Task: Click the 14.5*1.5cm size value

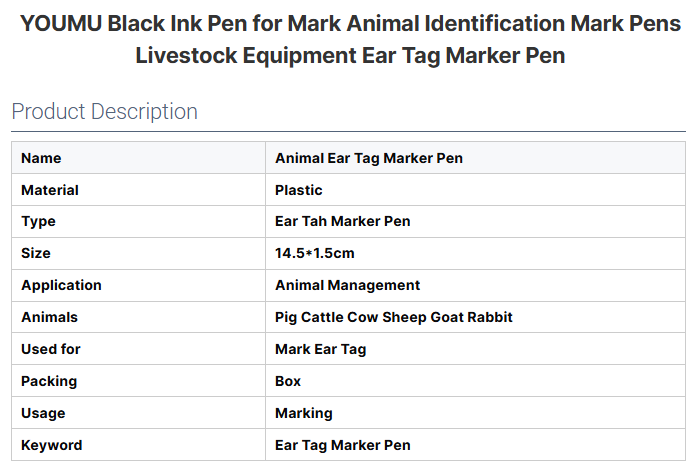Action: coord(315,253)
